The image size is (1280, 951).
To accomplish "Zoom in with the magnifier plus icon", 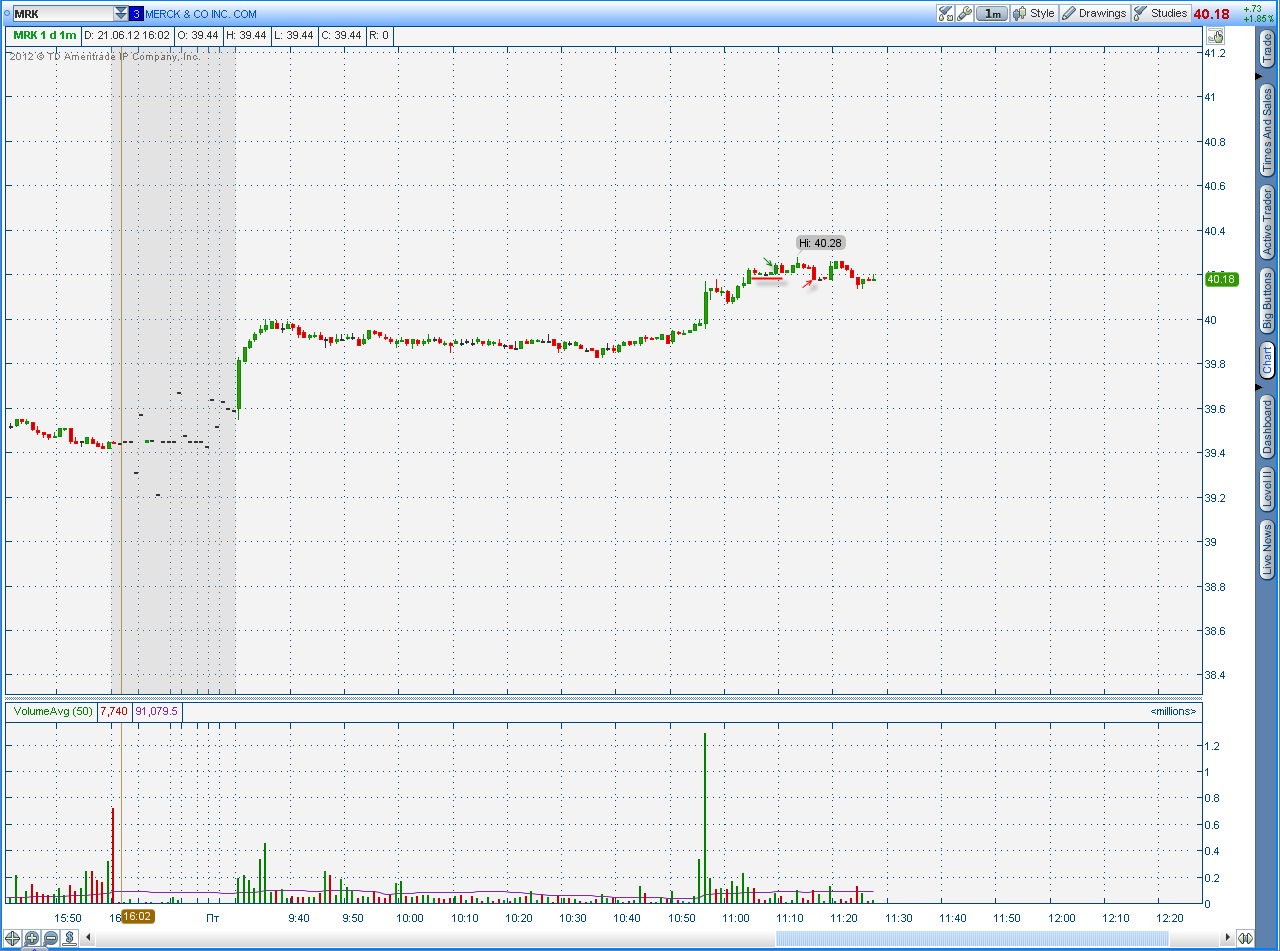I will pyautogui.click(x=32, y=938).
